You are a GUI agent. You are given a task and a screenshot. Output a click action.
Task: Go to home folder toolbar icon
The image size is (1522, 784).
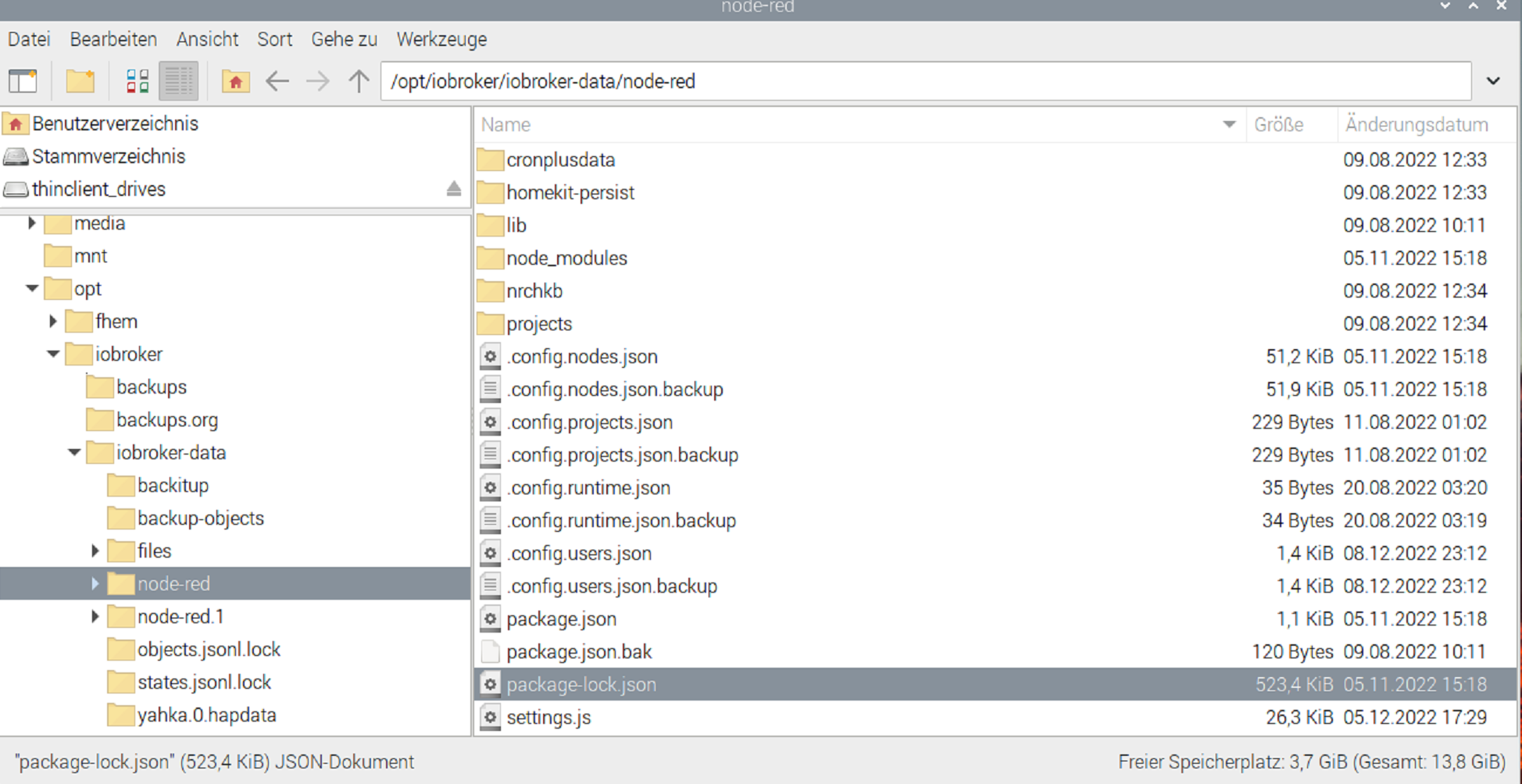point(235,81)
